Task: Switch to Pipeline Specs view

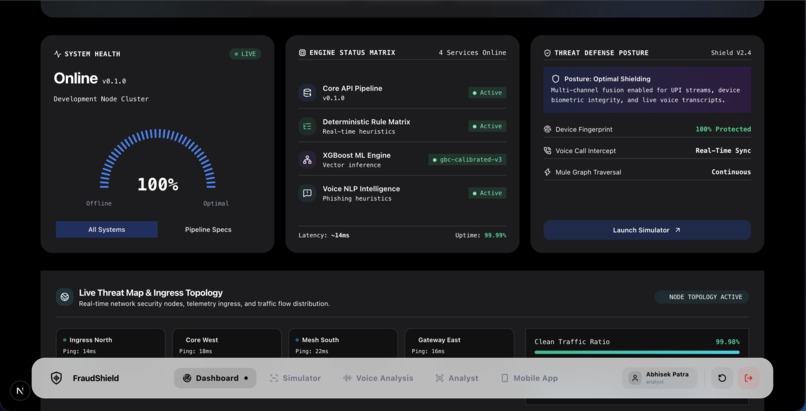Action: point(208,230)
